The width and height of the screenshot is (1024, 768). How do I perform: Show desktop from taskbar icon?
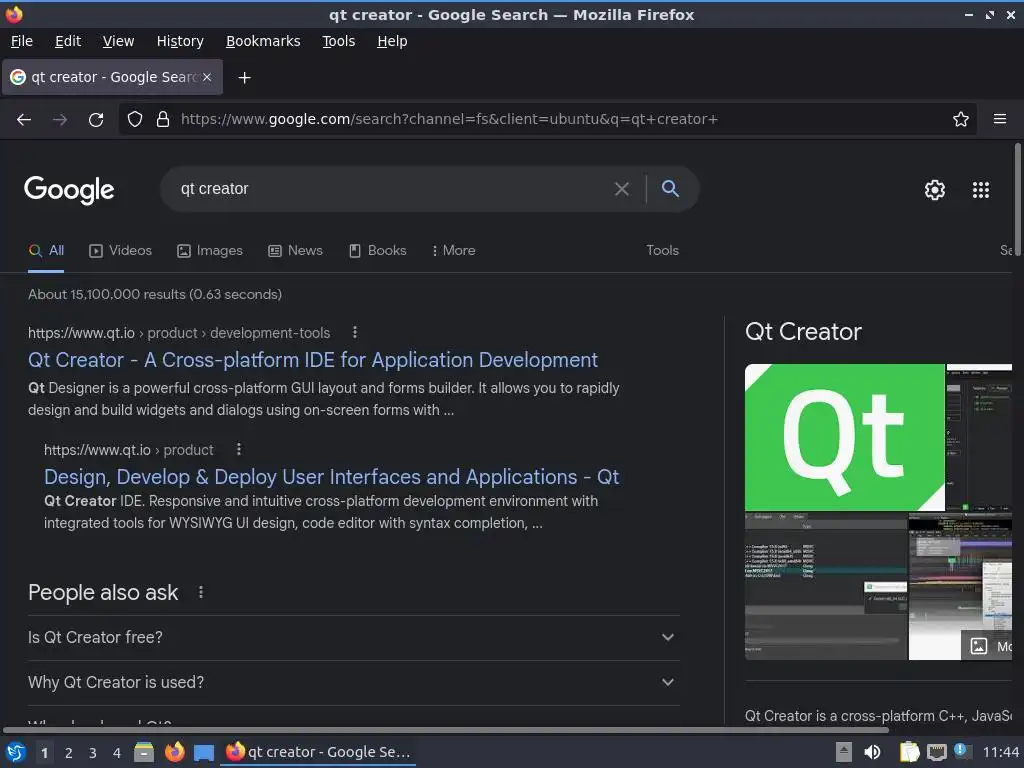click(x=204, y=753)
